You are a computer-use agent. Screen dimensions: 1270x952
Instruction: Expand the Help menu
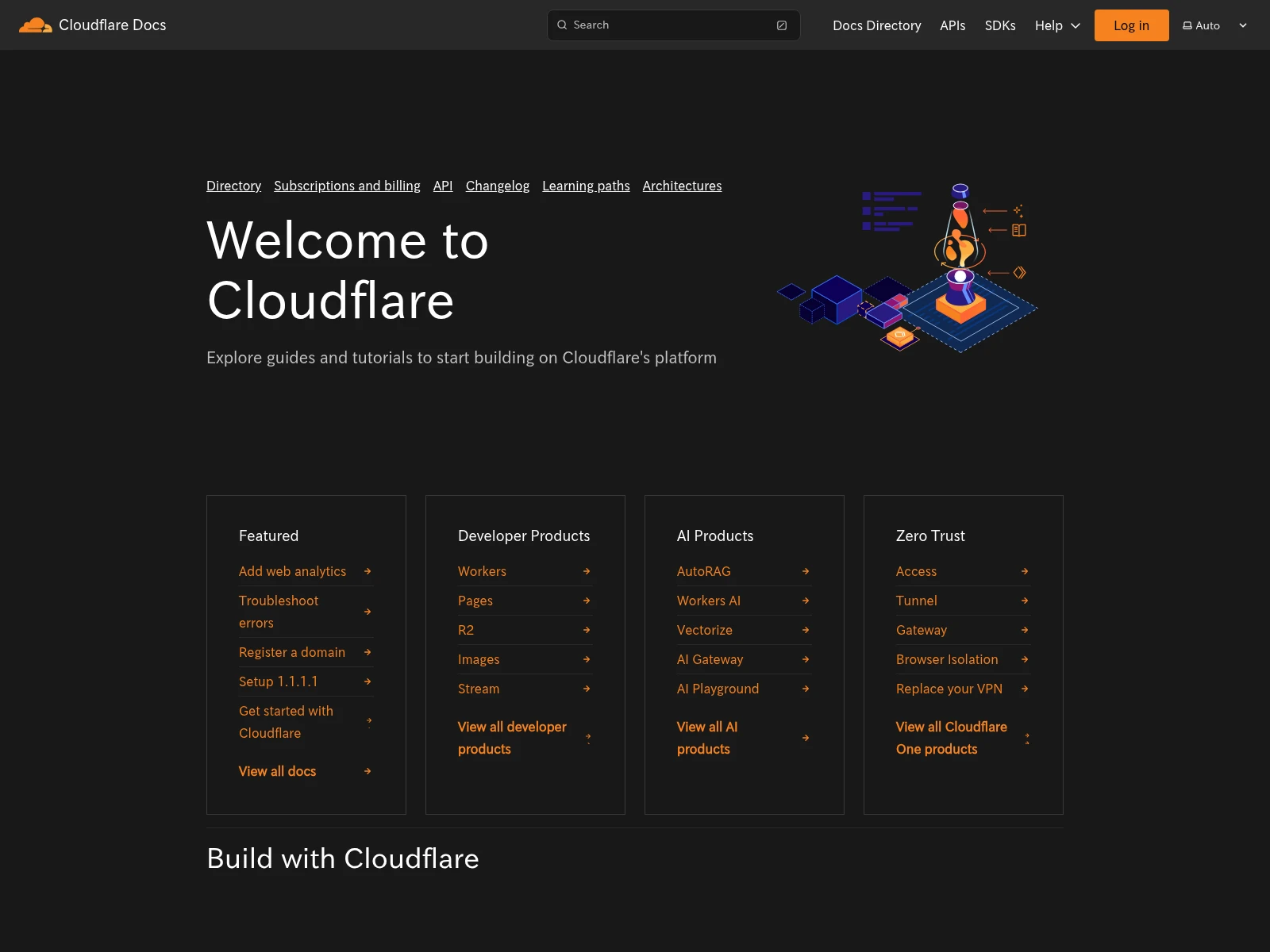pos(1056,25)
